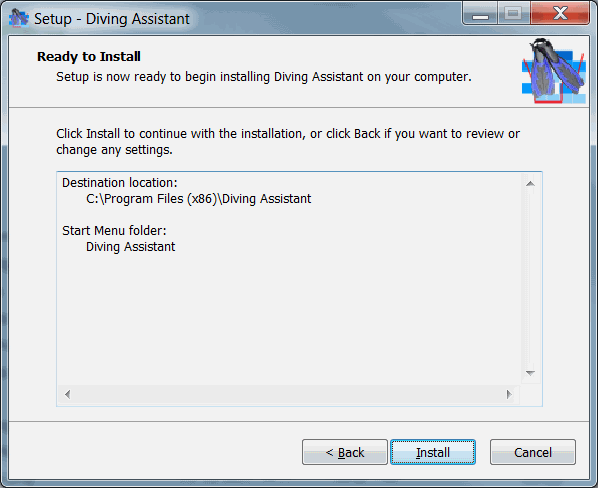This screenshot has width=598, height=488.
Task: Select the "Destination location:" line
Action: (x=120, y=183)
